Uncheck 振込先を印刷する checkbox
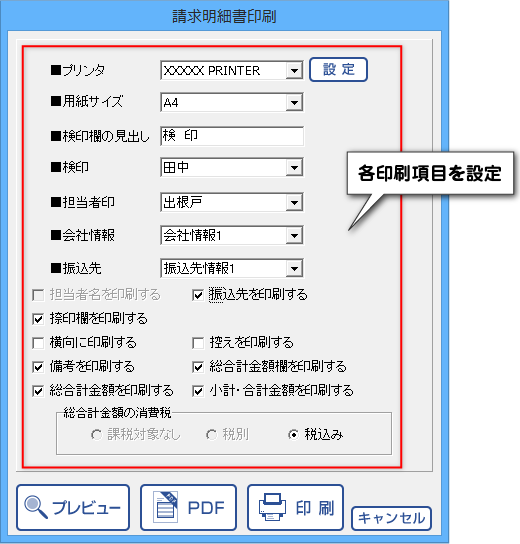The height and width of the screenshot is (544, 520). (x=198, y=296)
